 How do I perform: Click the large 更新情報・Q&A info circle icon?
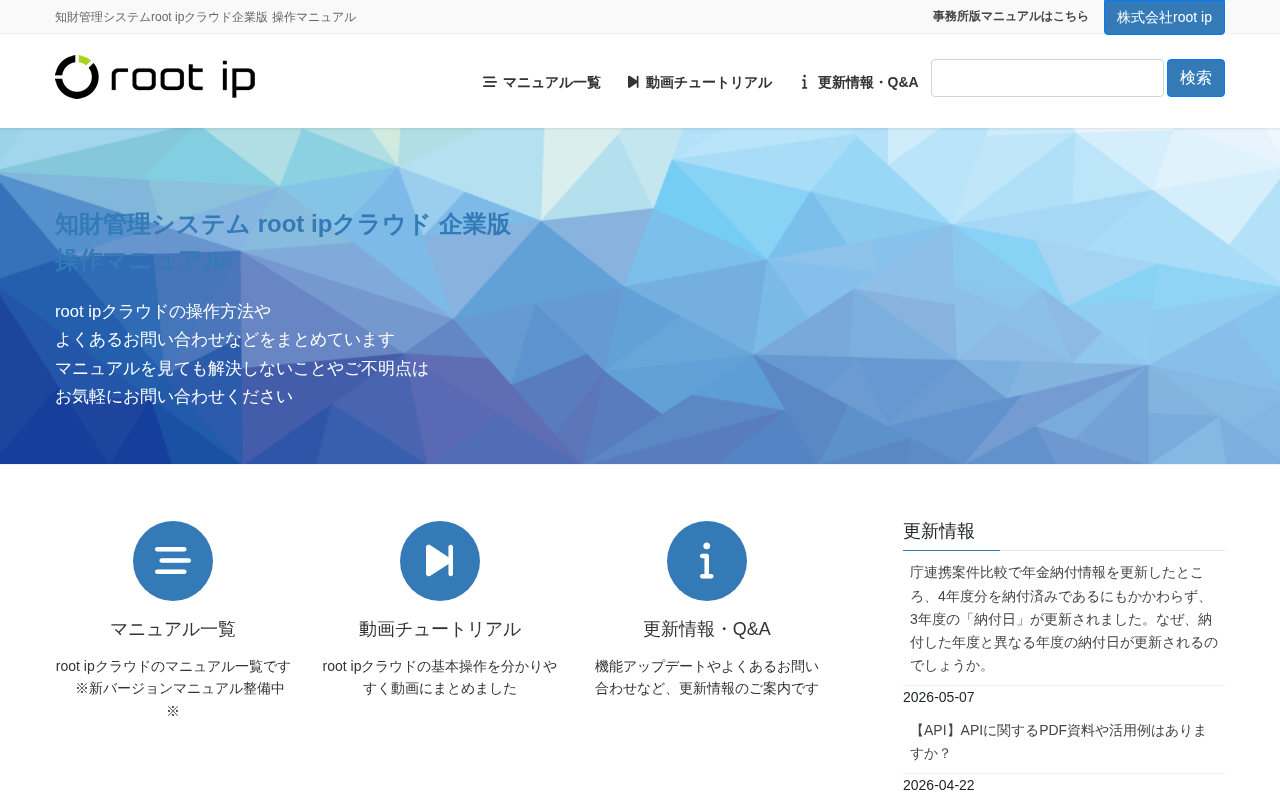pyautogui.click(x=707, y=561)
